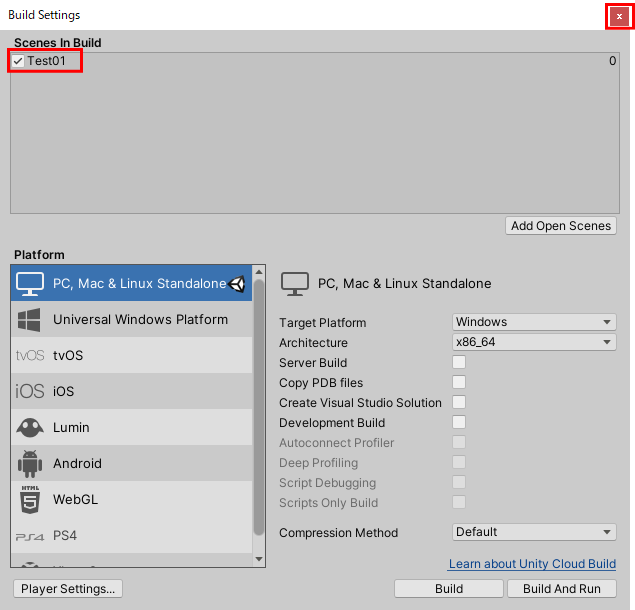Click the monitor icon in the right details header
The height and width of the screenshot is (610, 635).
point(295,284)
